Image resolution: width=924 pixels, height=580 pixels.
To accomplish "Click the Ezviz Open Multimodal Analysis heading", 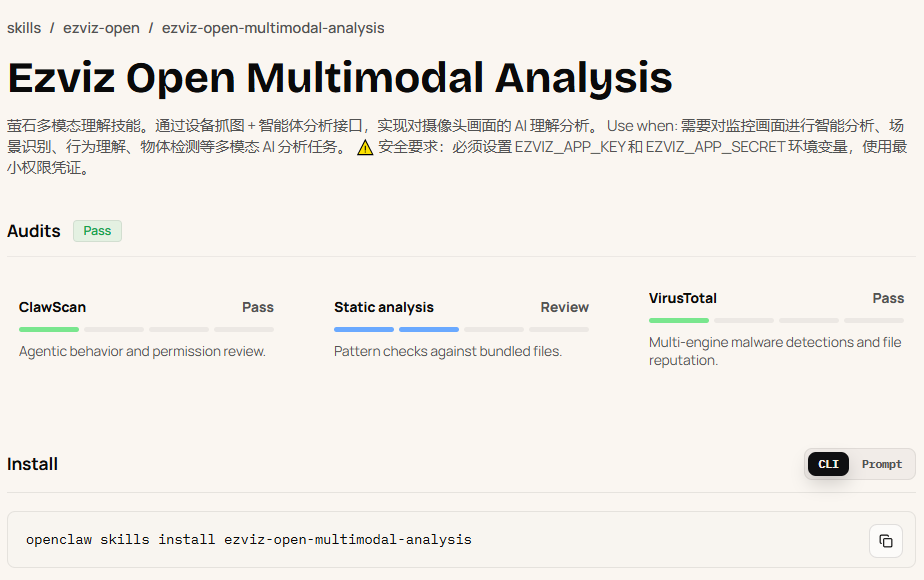I will point(339,77).
